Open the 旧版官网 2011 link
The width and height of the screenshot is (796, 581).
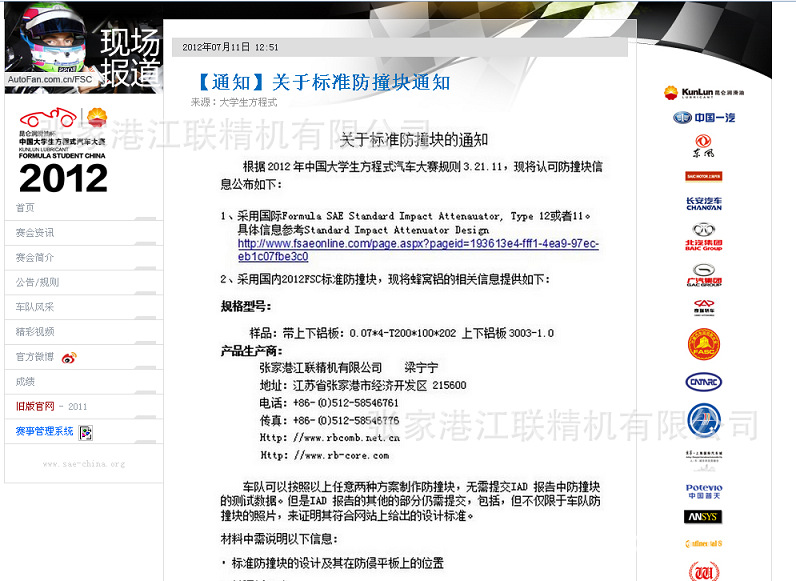click(51, 407)
